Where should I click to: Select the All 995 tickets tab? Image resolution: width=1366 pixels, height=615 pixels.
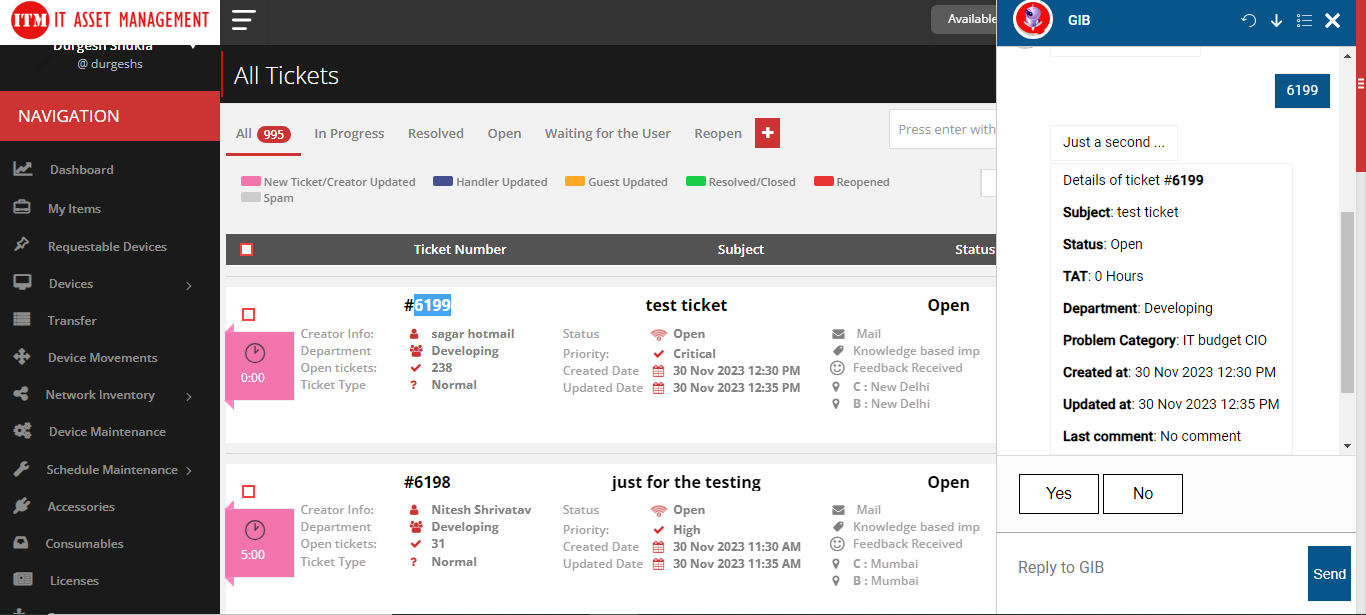(263, 134)
